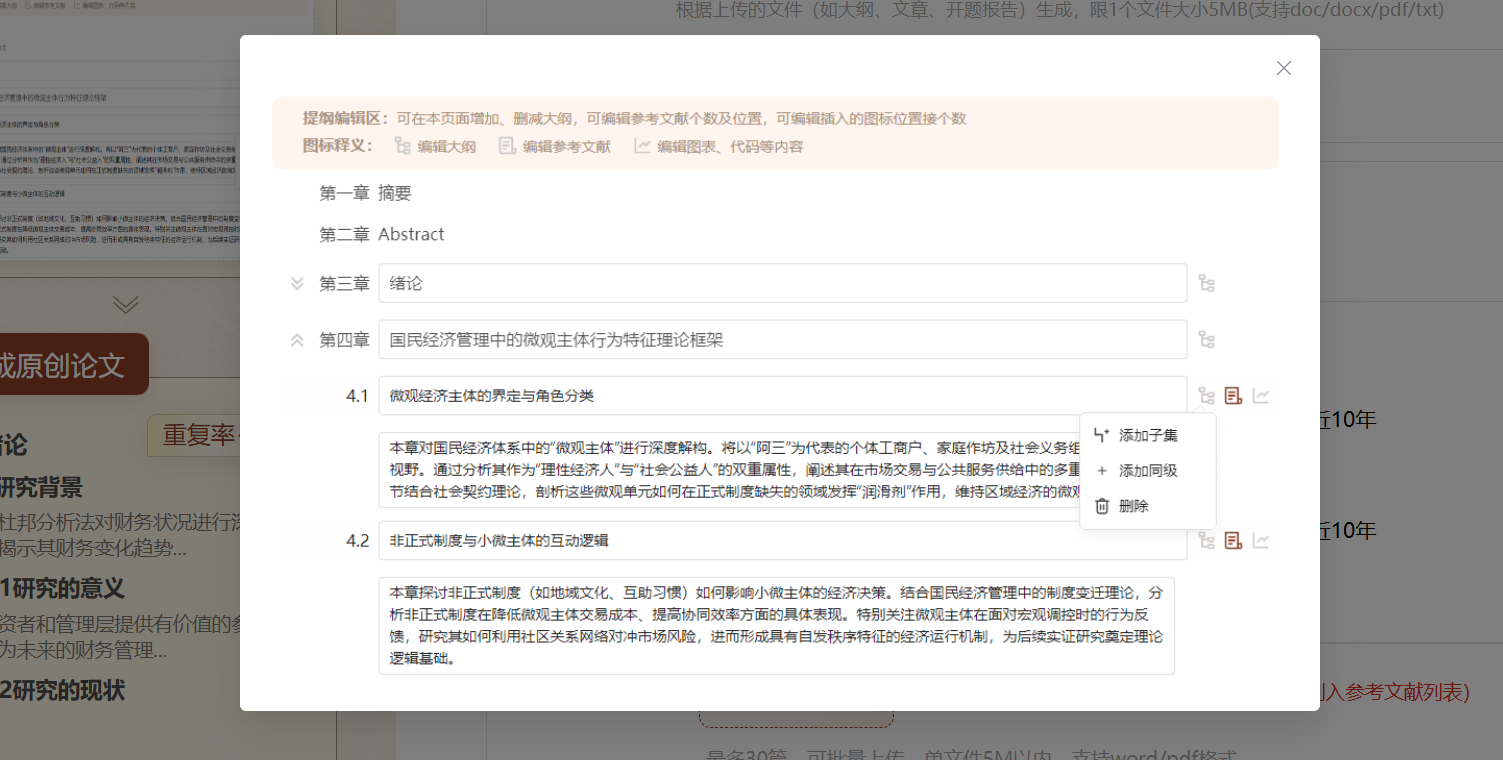Click the 成原创论文 button in the background page
This screenshot has width=1503, height=760.
74,364
